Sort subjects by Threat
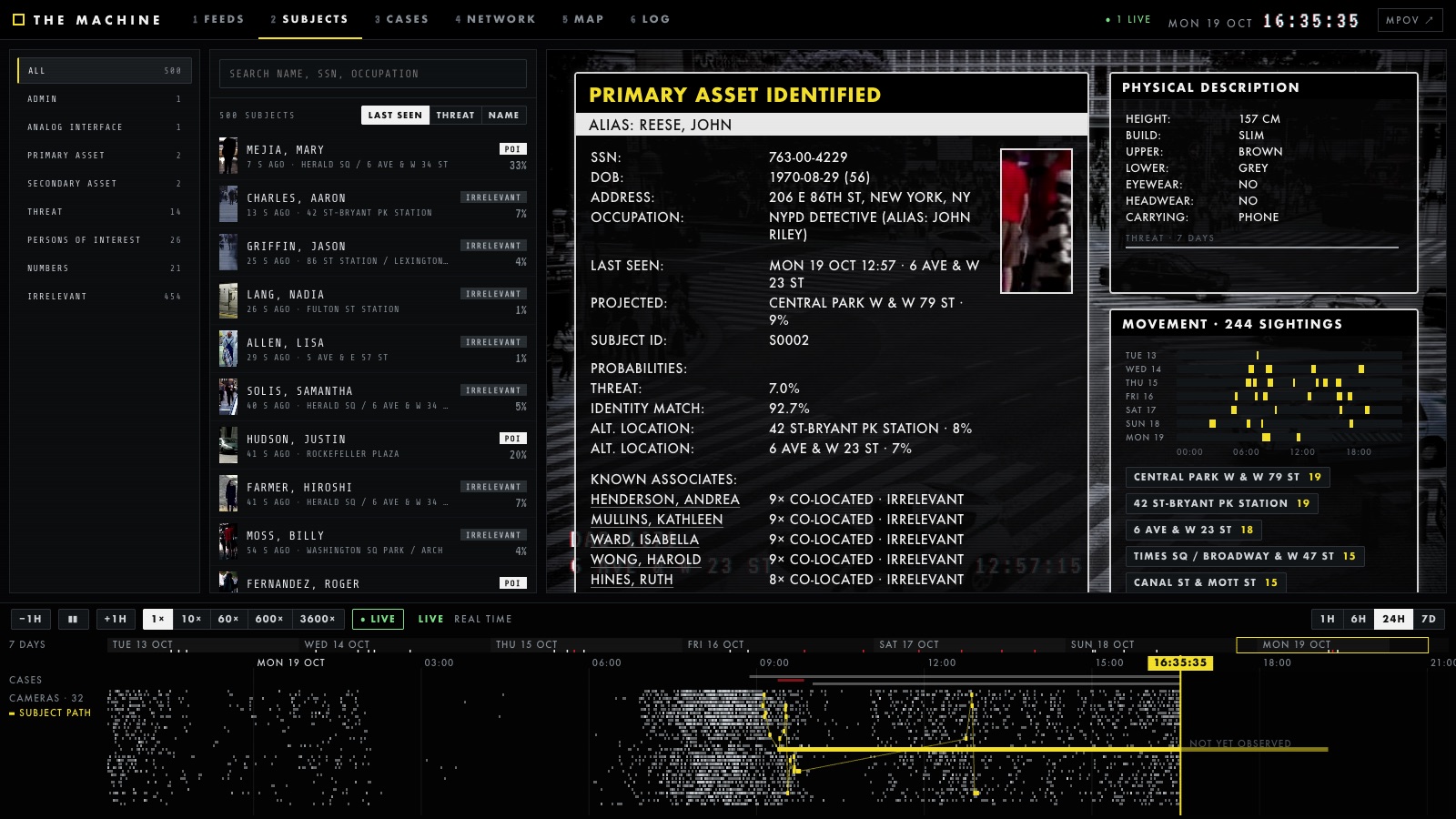Image resolution: width=1456 pixels, height=819 pixels. click(x=455, y=116)
